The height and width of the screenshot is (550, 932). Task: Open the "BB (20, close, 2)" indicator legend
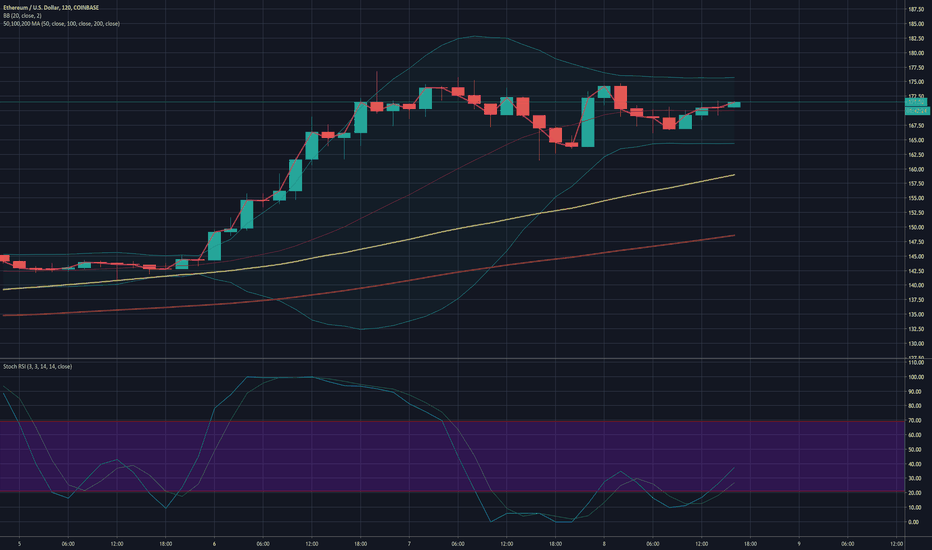(22, 15)
